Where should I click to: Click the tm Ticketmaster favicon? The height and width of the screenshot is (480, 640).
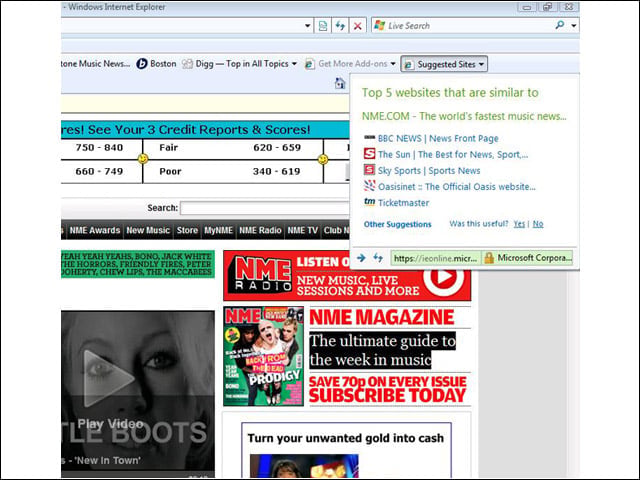369,202
